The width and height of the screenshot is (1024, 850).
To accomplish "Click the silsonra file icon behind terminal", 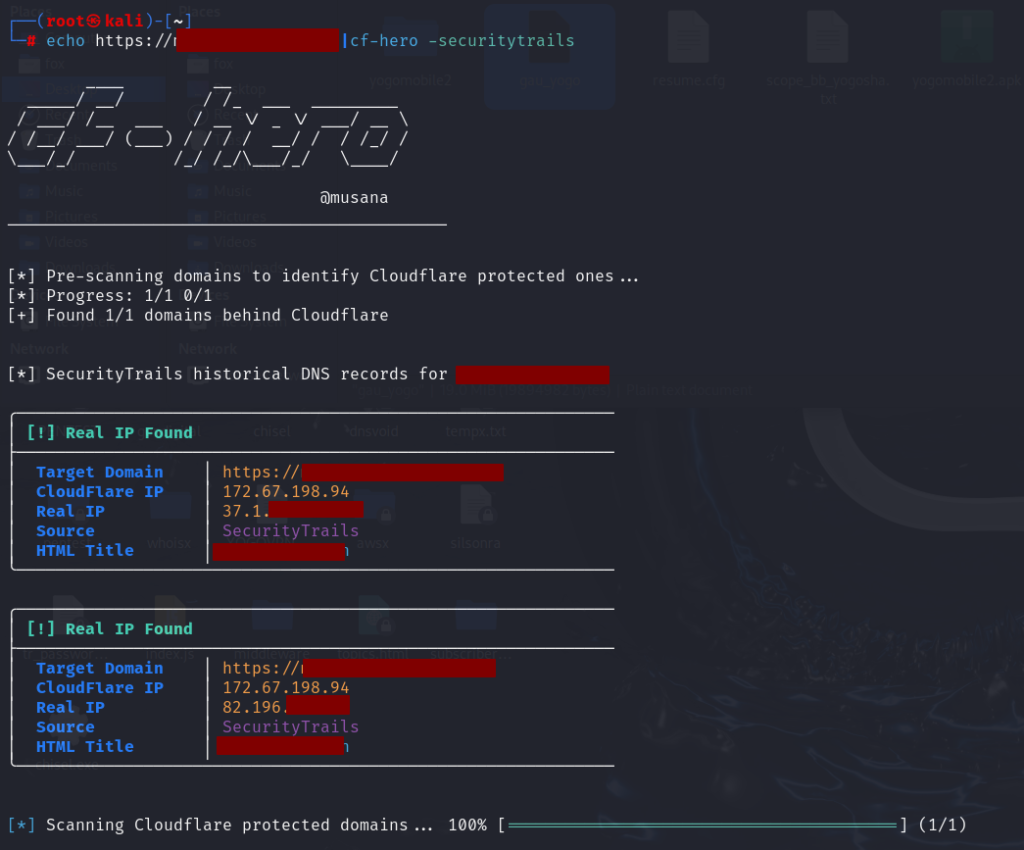I will pos(475,505).
